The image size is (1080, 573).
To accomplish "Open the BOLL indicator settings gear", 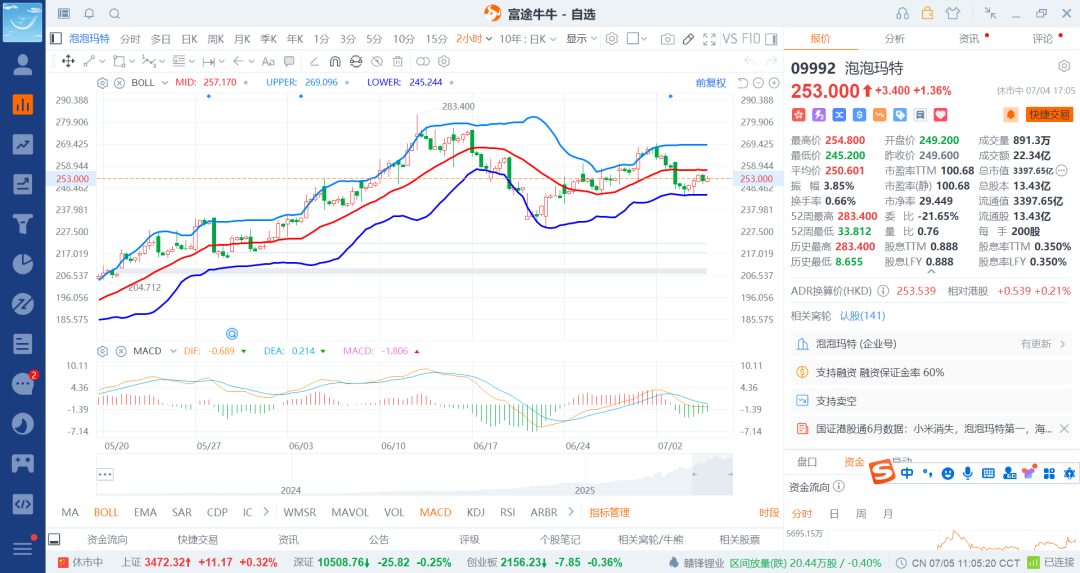I will pos(103,83).
